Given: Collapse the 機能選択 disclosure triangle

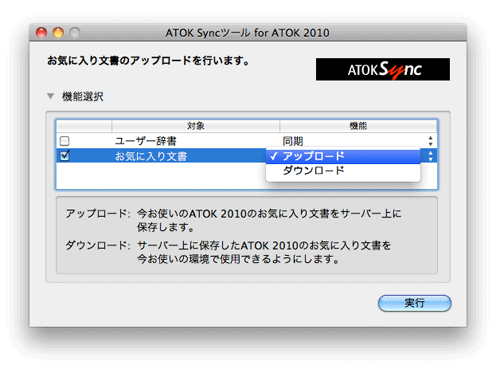Looking at the screenshot, I should (50, 96).
